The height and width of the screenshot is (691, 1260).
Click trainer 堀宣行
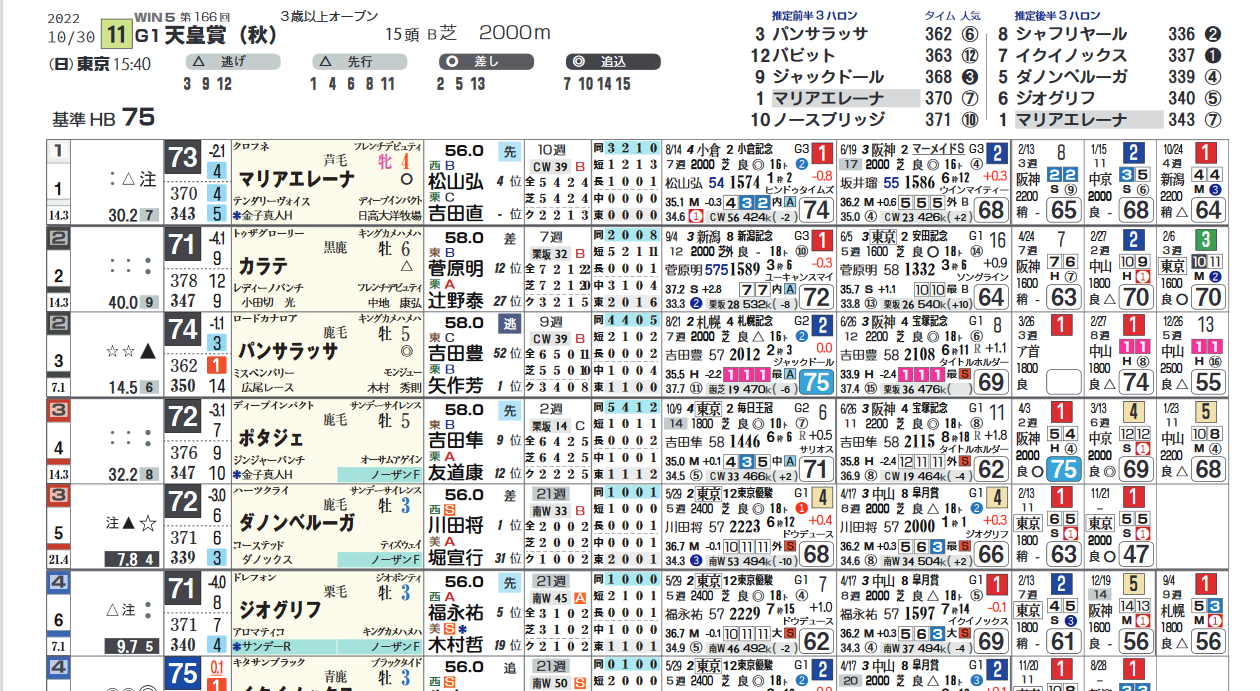pos(456,557)
